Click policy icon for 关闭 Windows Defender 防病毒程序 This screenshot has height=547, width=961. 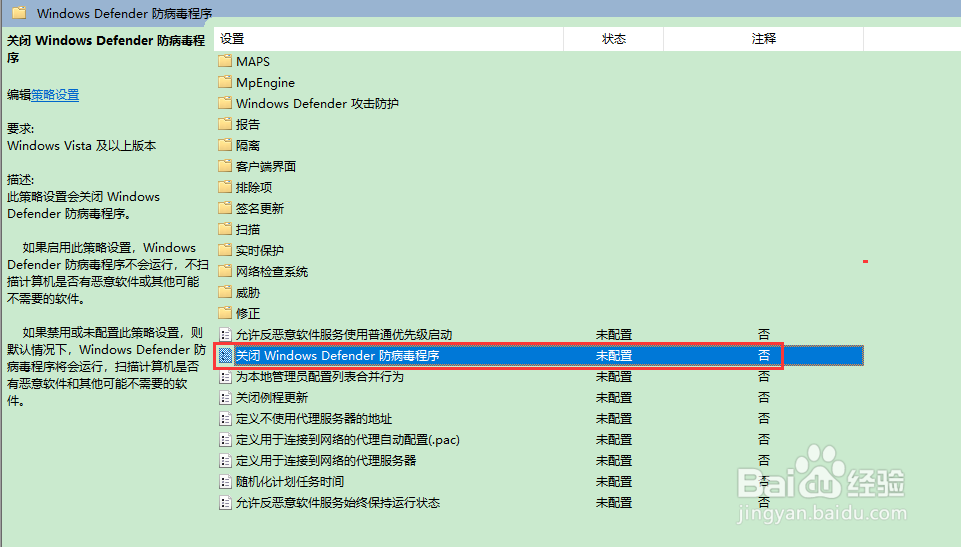point(226,355)
